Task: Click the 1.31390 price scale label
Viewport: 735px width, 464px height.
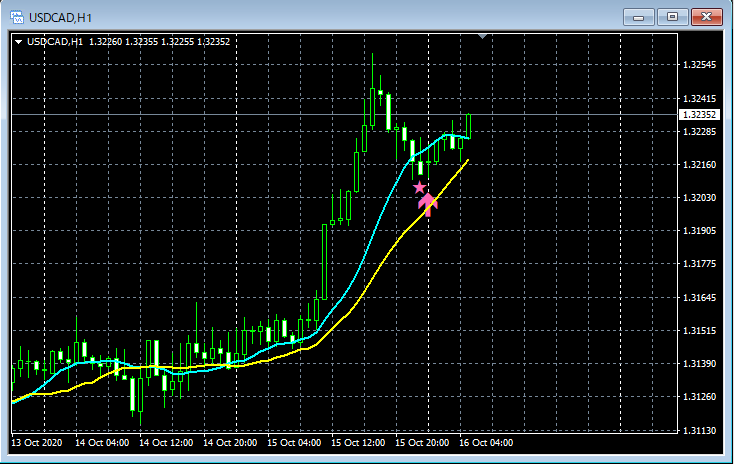Action: point(699,364)
